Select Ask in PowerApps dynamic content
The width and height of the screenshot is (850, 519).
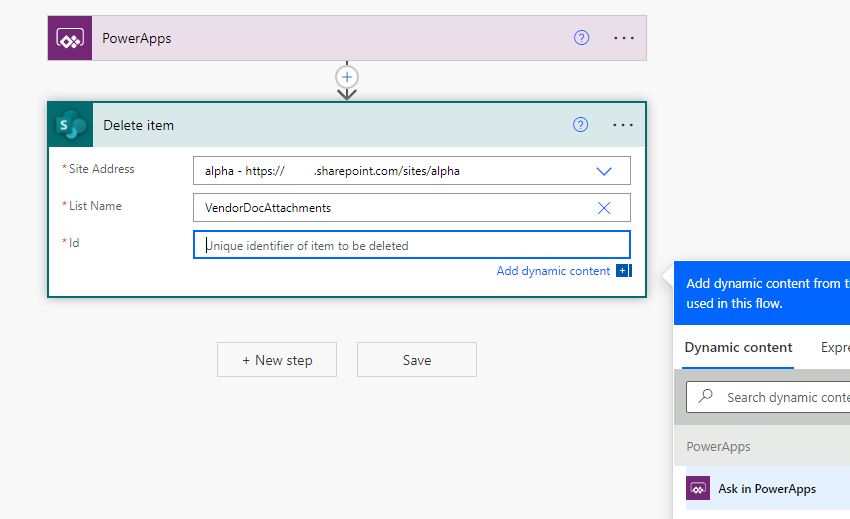click(768, 488)
